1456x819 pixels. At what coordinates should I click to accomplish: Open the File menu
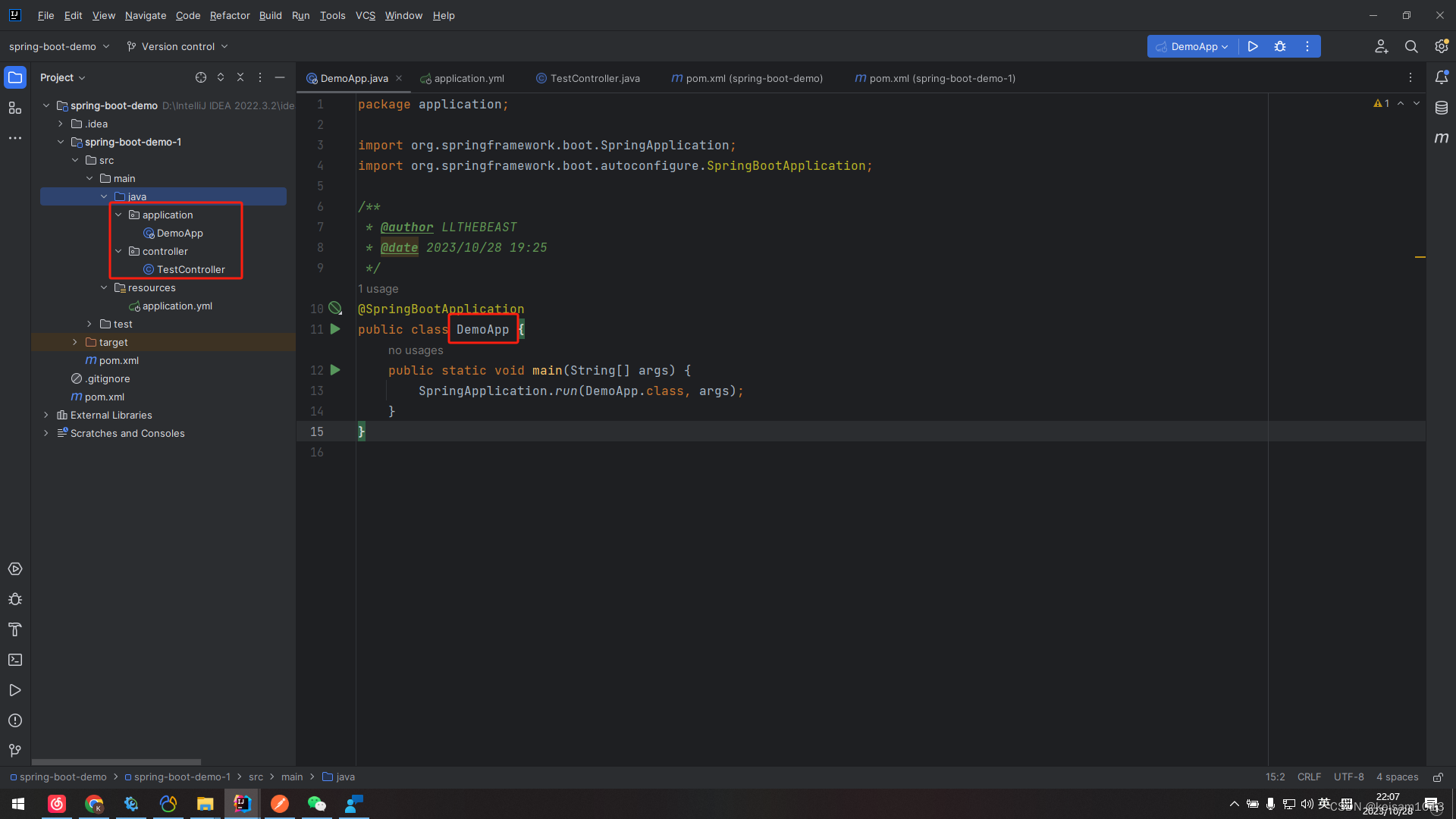click(x=45, y=15)
